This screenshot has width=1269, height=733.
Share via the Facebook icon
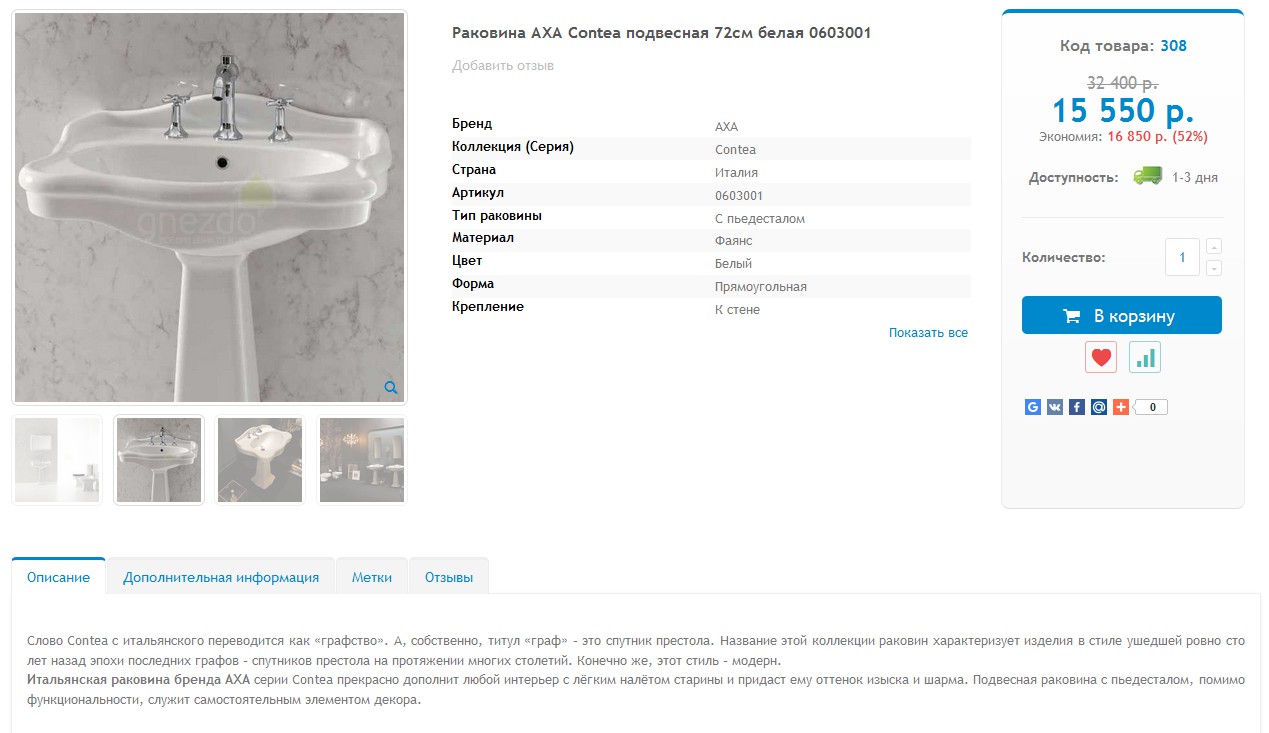coord(1077,407)
